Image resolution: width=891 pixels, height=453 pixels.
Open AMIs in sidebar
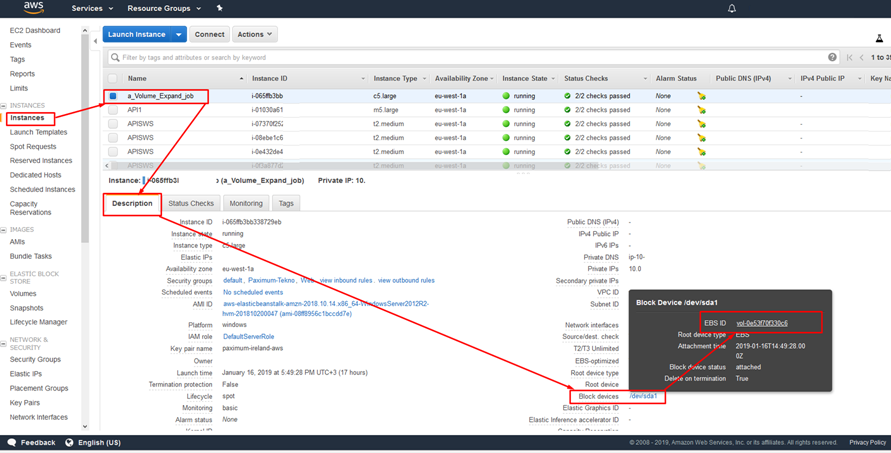point(17,242)
